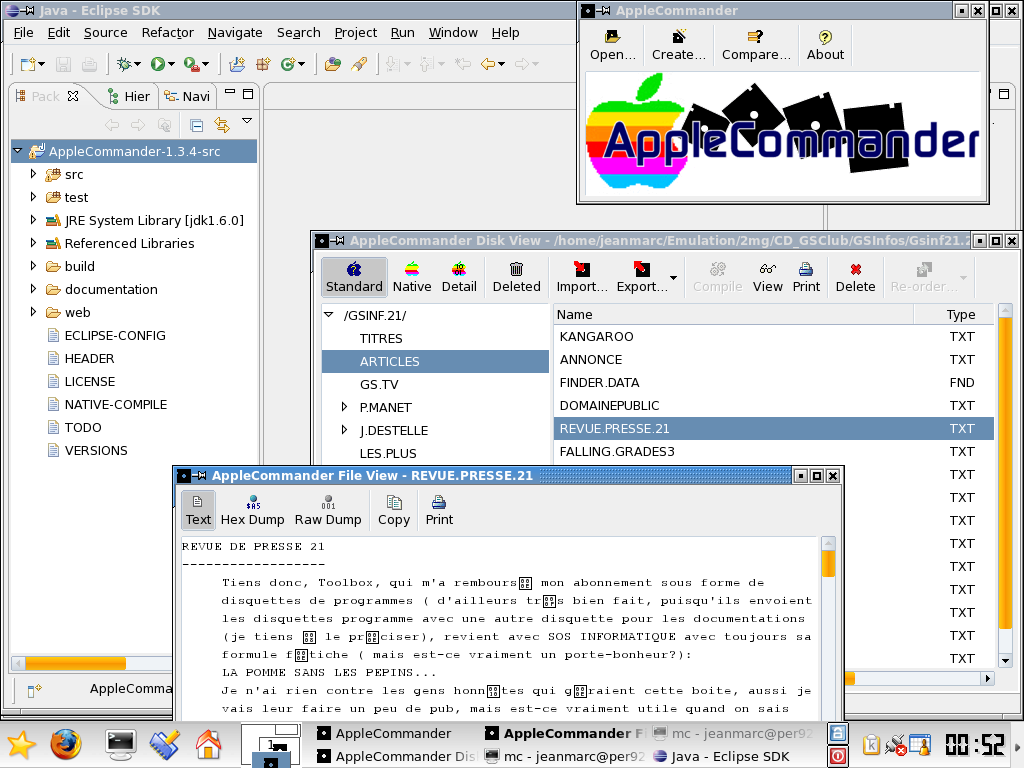Click the New Java Class icon
This screenshot has width=1024, height=768.
tap(288, 64)
